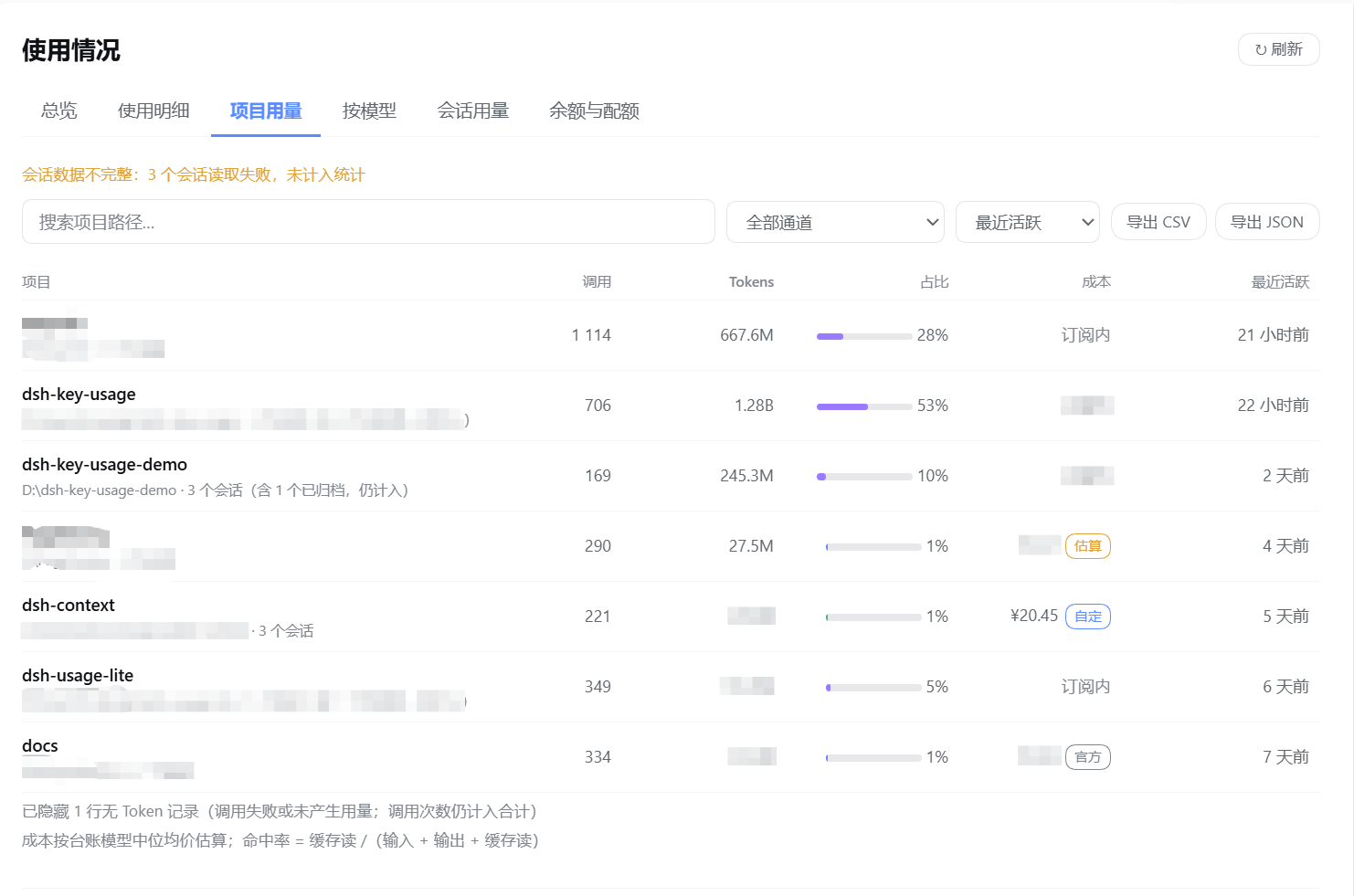
Task: Click the 估算 cost badge
Action: 1088,546
